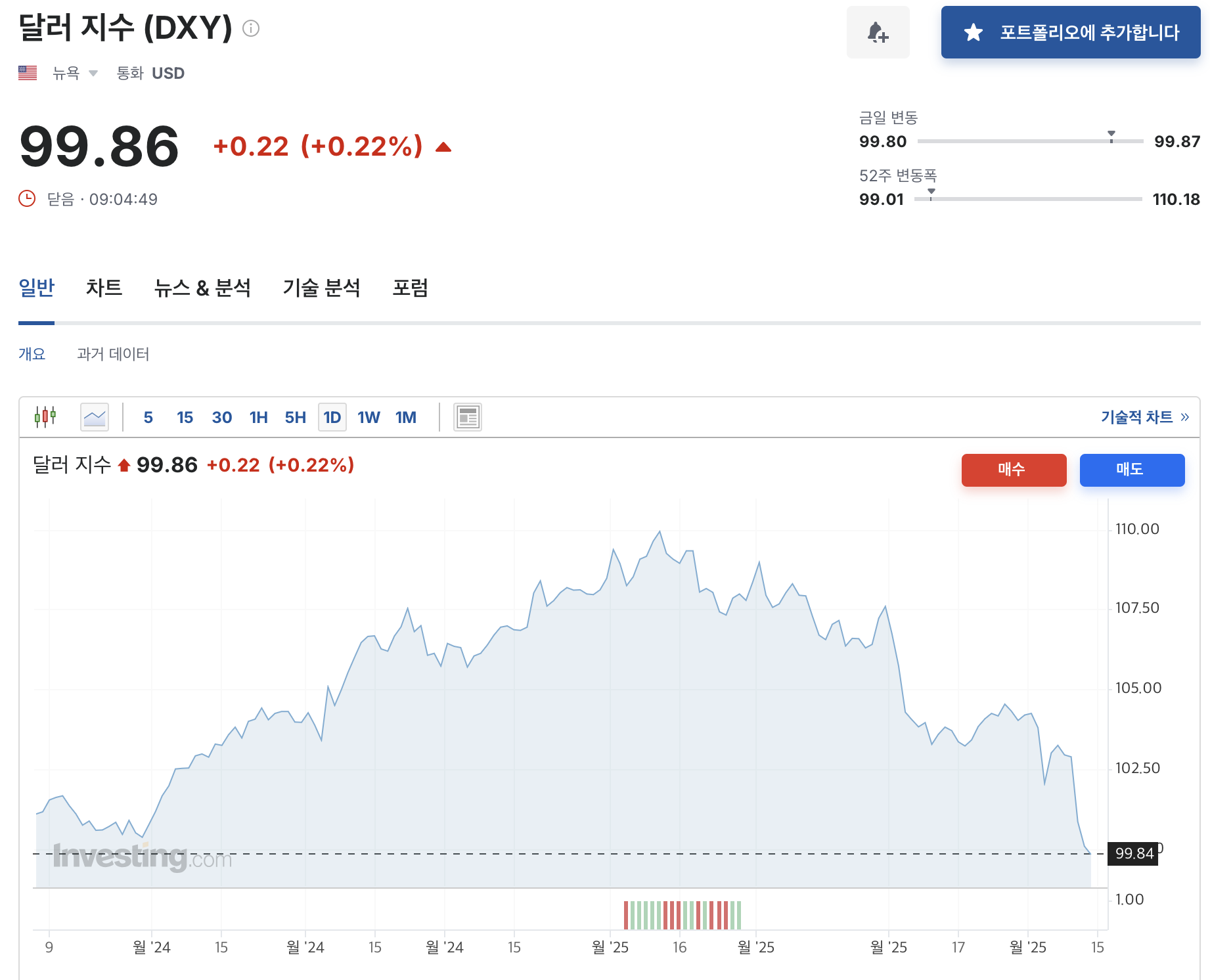This screenshot has height=980, width=1210.
Task: Click the blue 매도 button
Action: [x=1132, y=470]
